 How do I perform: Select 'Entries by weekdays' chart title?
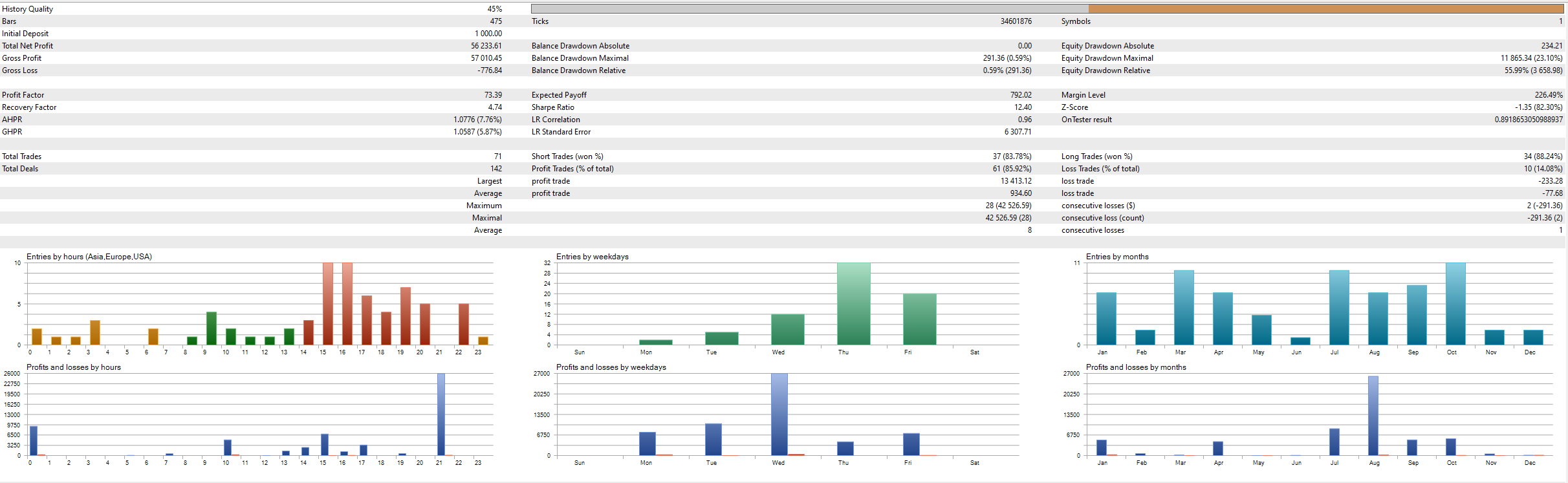[x=593, y=257]
